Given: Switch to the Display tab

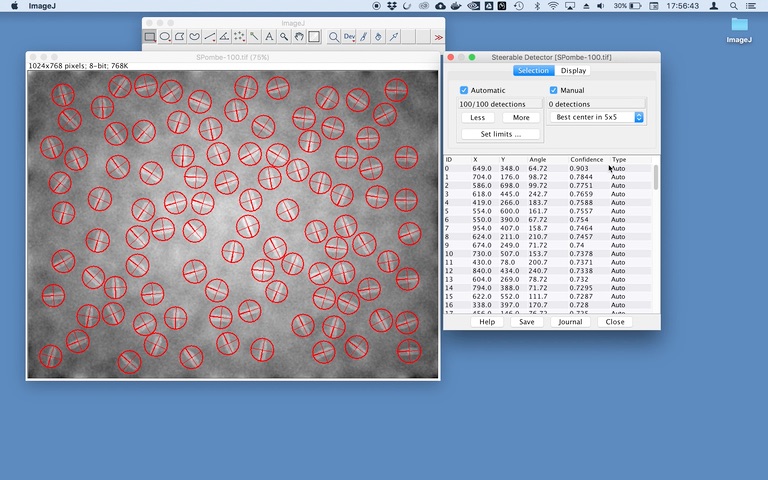Looking at the screenshot, I should pyautogui.click(x=573, y=71).
